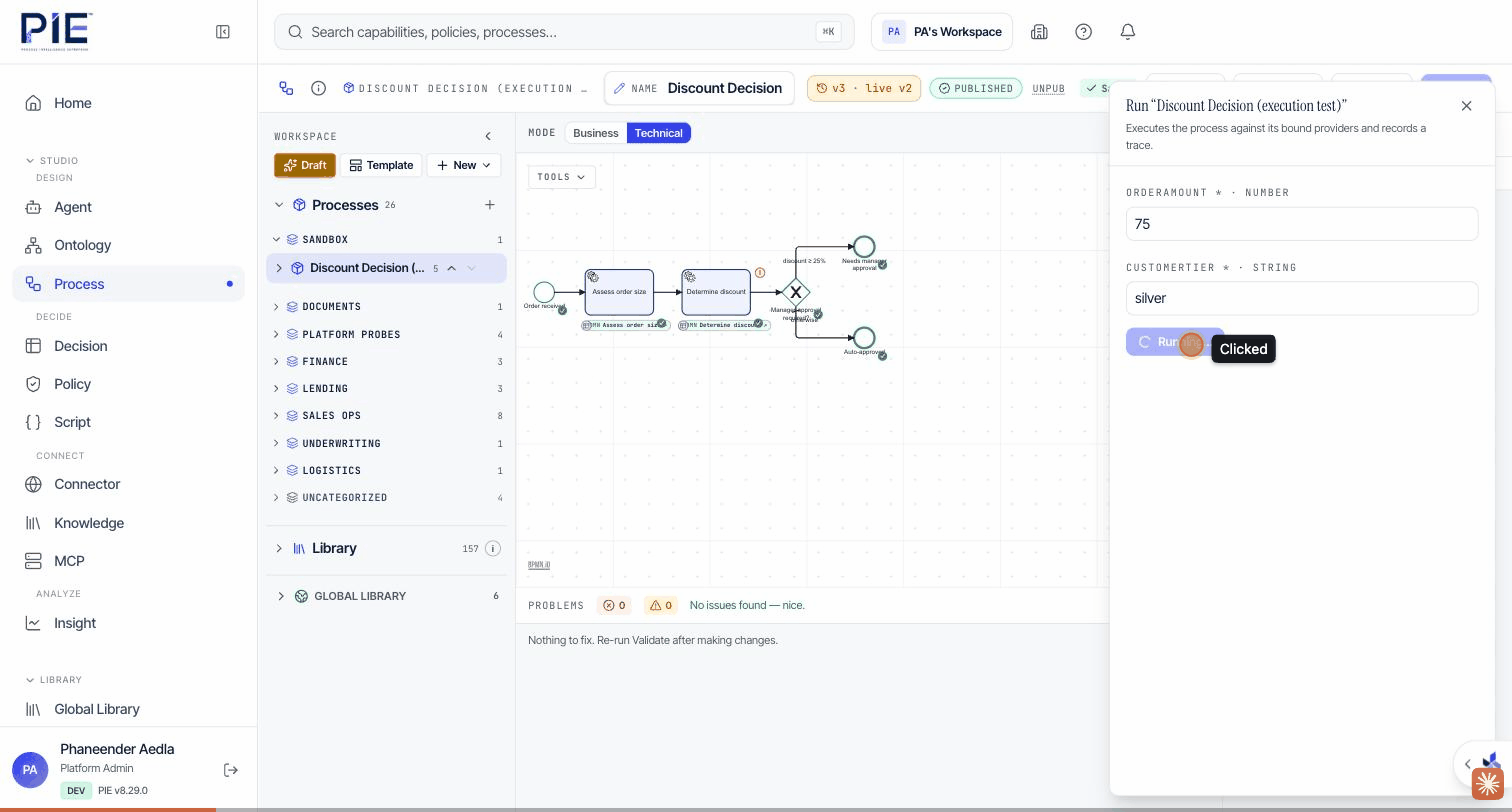The width and height of the screenshot is (1512, 812).
Task: Click the process diagram icon beside info icon
Action: 286,88
